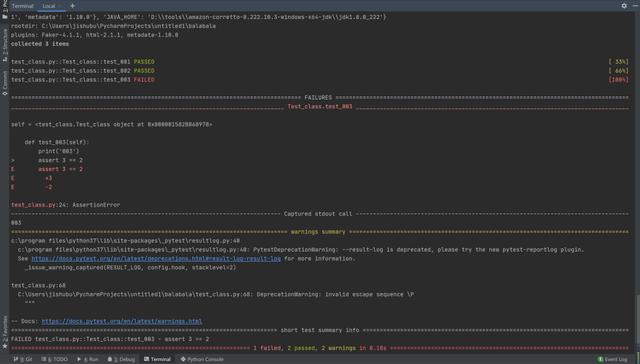
Task: Click the red test_class.py:24 file reference
Action: (33, 205)
